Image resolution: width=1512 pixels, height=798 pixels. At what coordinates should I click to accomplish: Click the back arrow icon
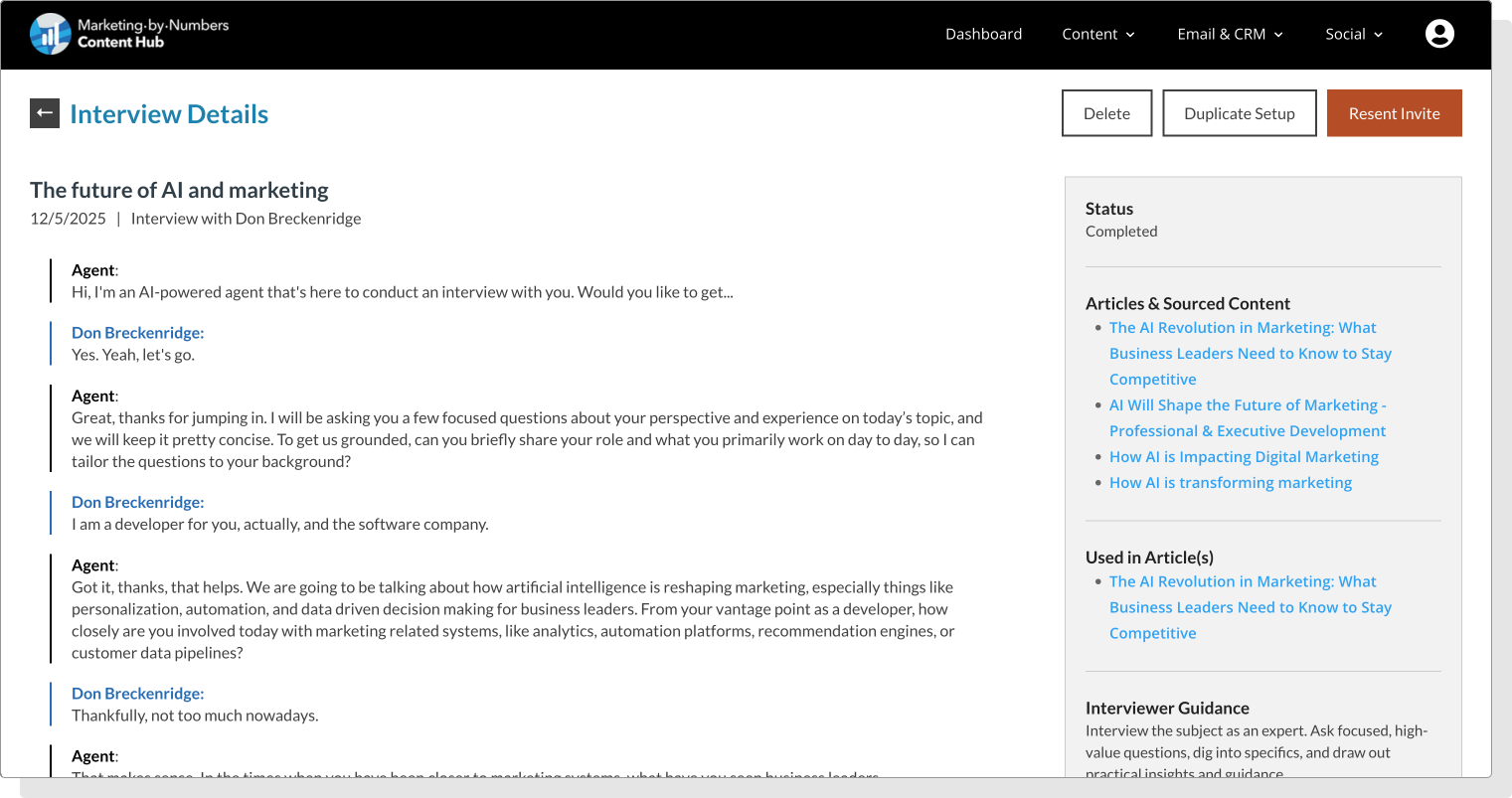pyautogui.click(x=45, y=113)
